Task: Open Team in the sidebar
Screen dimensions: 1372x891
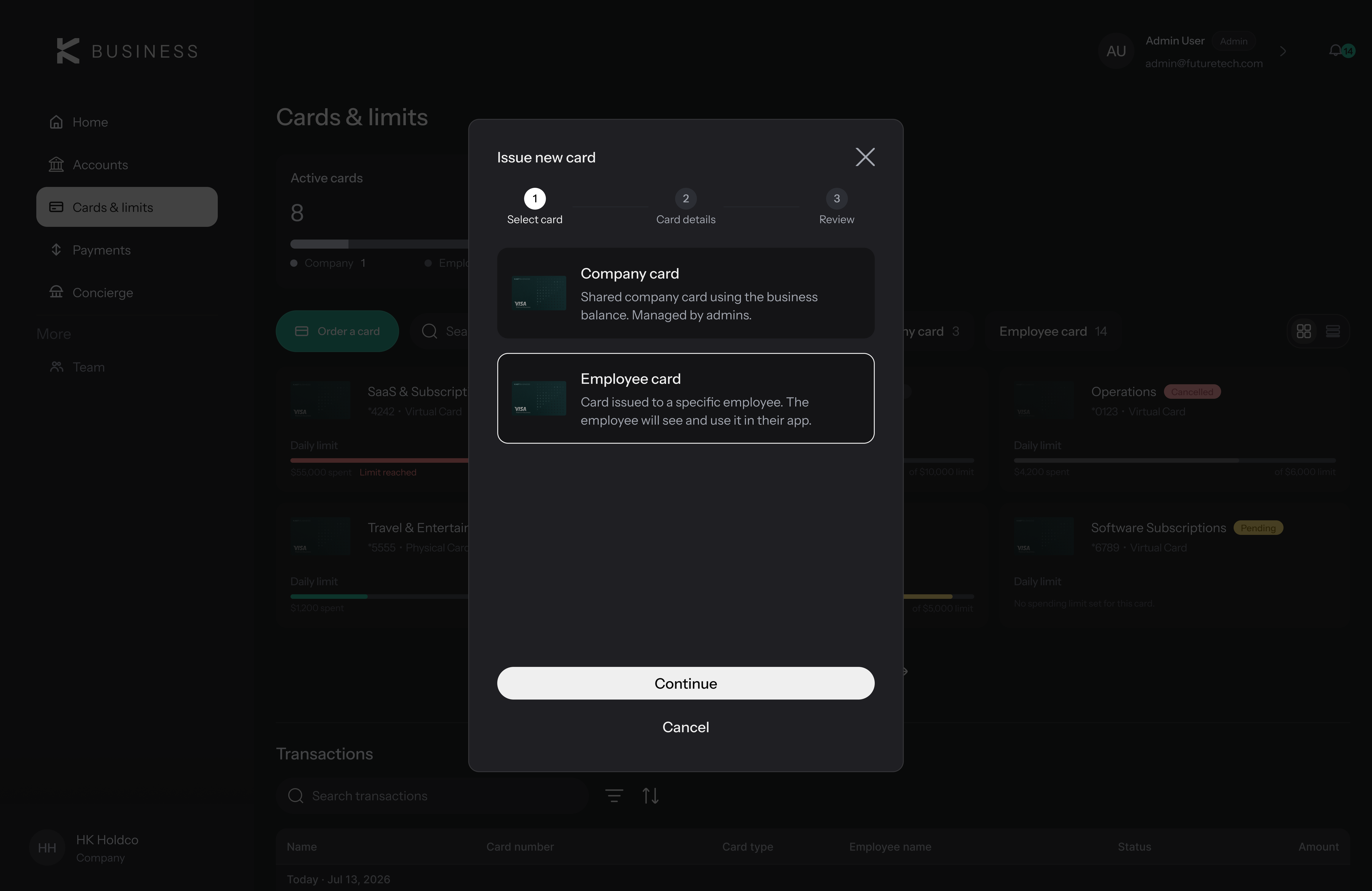Action: point(127,367)
